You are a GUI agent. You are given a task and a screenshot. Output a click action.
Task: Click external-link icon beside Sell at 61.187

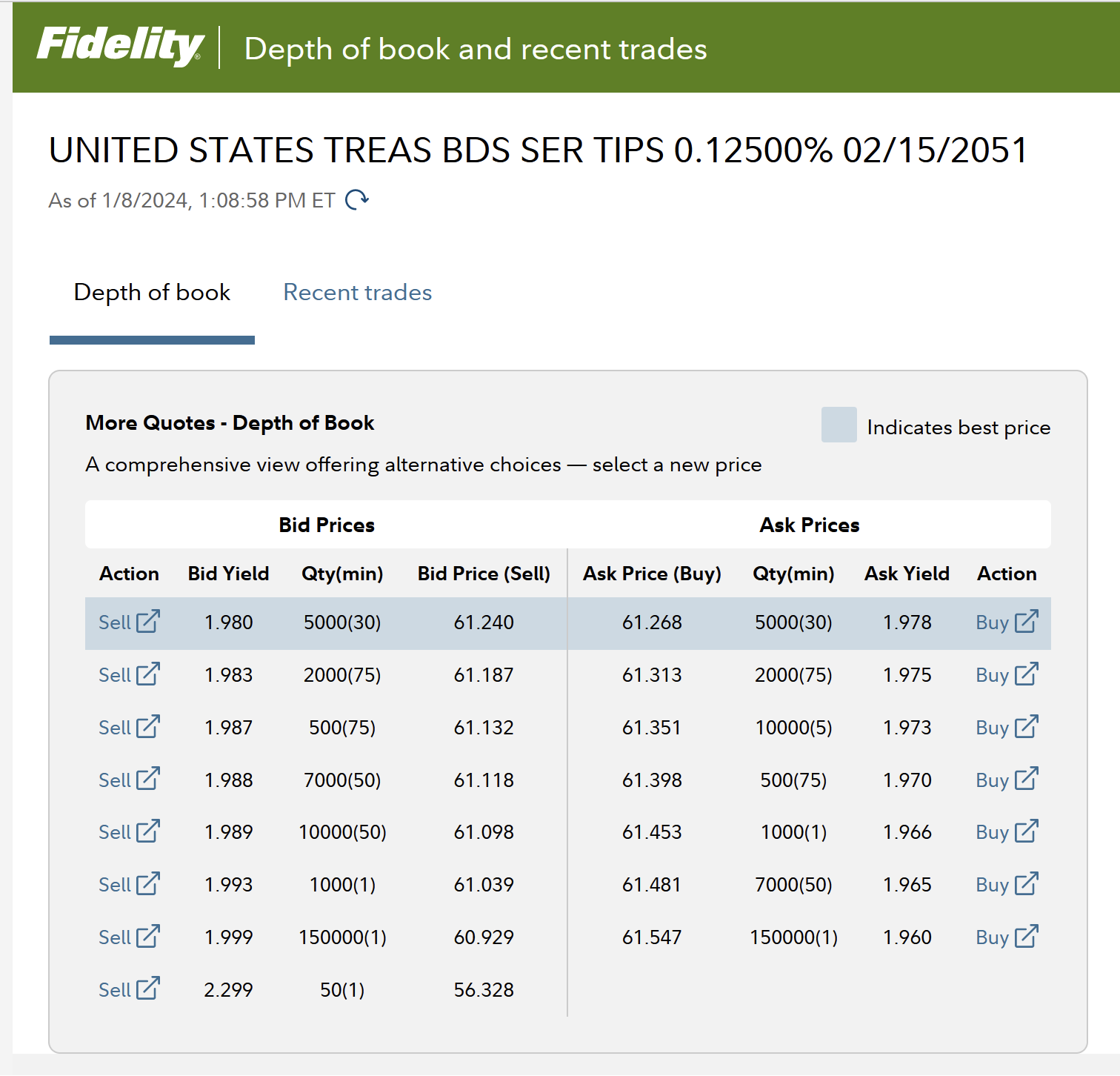[147, 674]
